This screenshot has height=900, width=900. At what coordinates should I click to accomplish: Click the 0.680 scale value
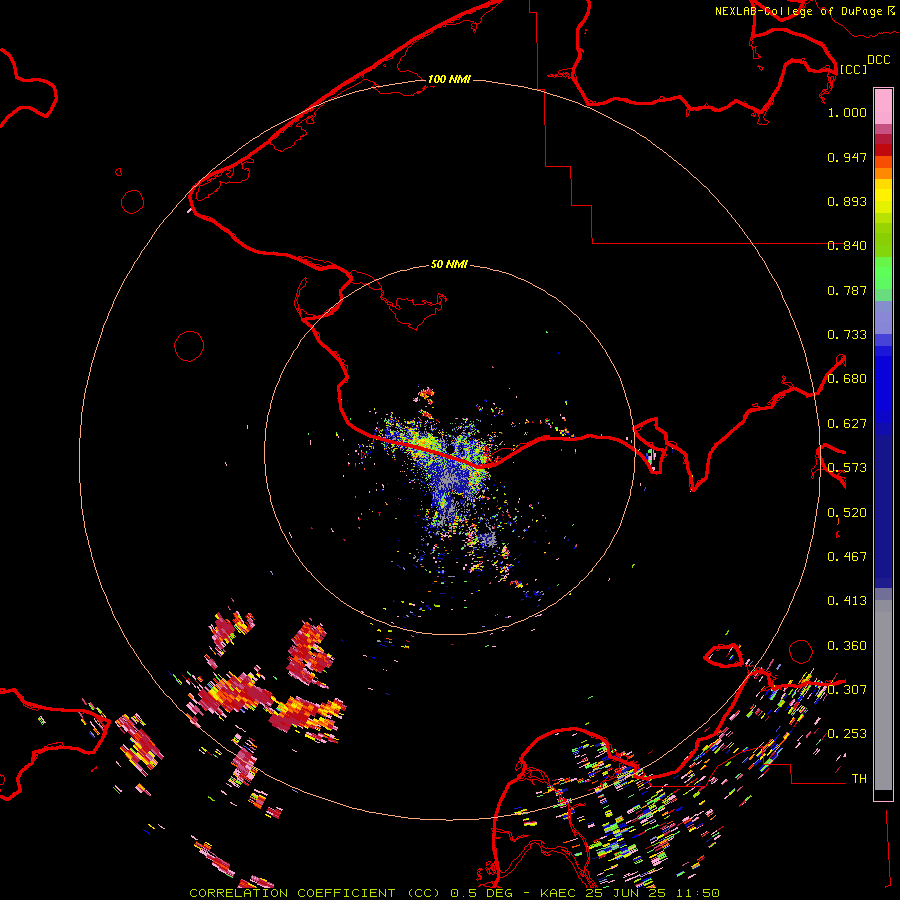pos(847,379)
